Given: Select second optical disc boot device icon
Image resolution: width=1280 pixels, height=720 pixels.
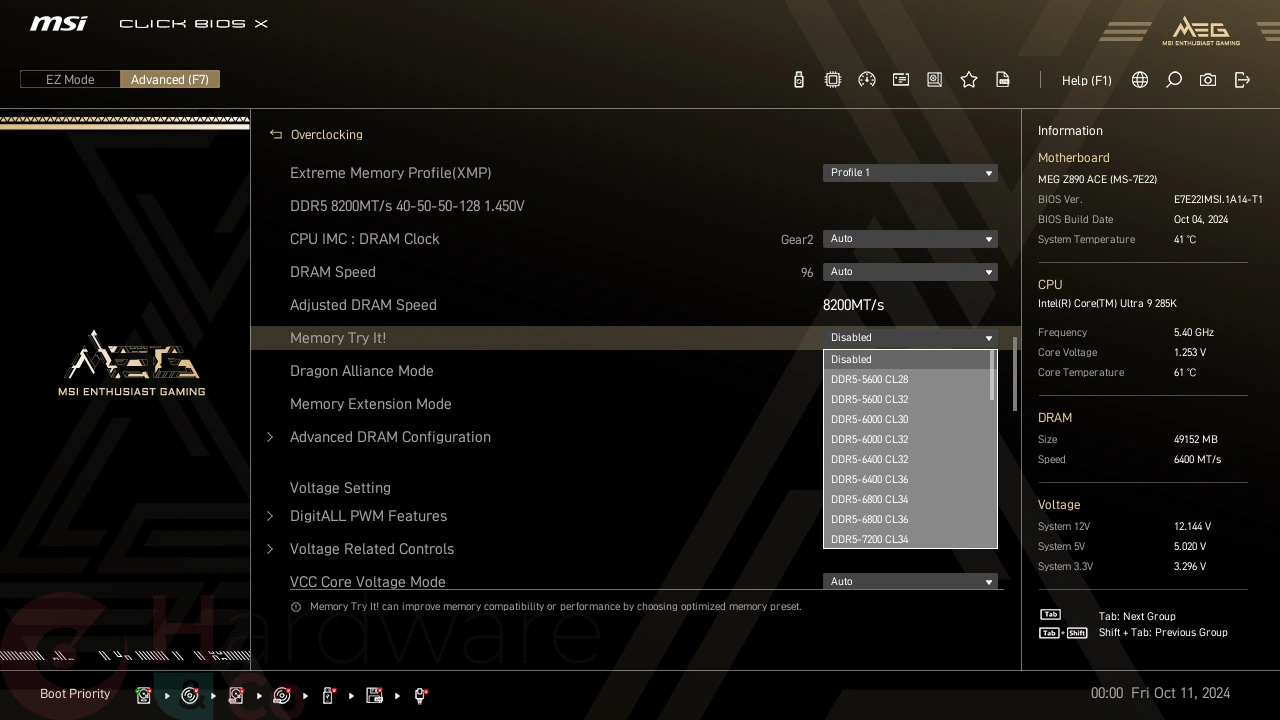Looking at the screenshot, I should tap(282, 695).
